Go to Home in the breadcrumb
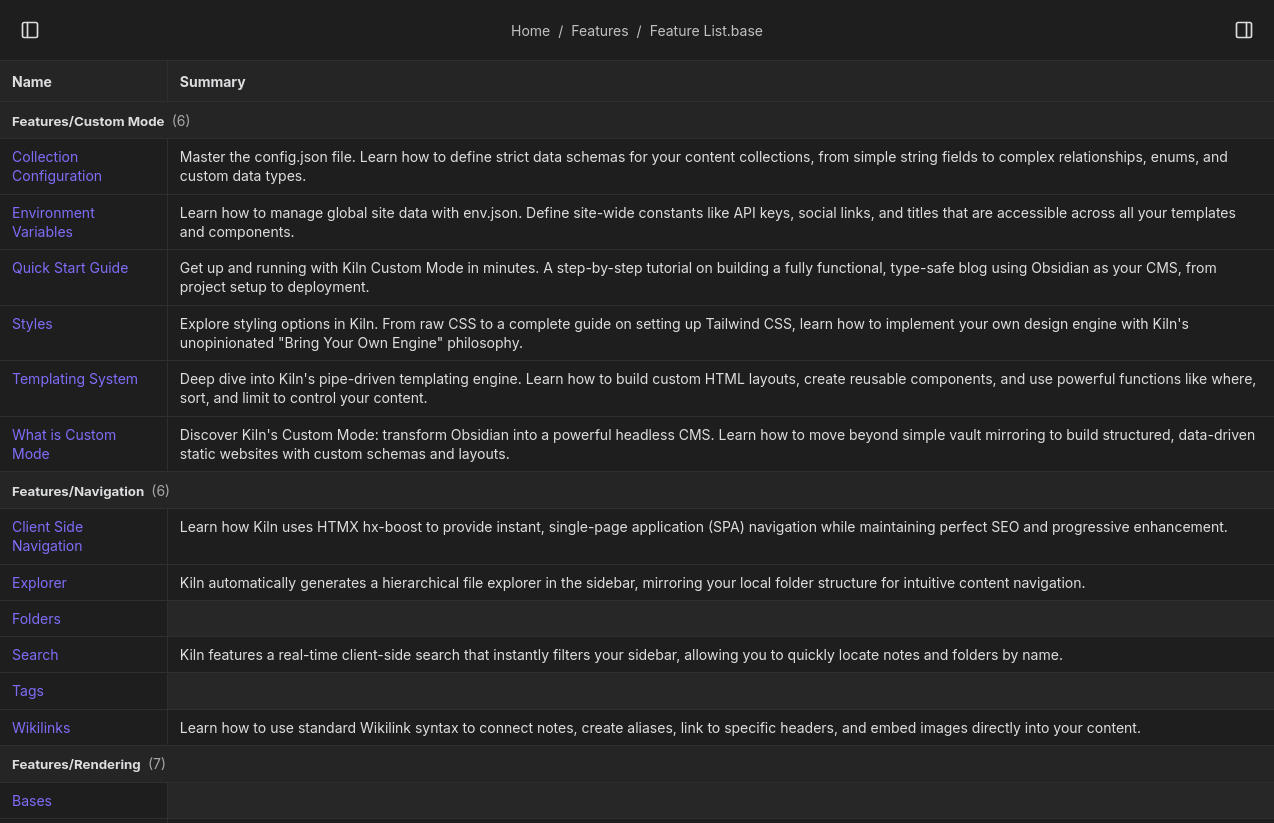The height and width of the screenshot is (823, 1274). tap(530, 31)
